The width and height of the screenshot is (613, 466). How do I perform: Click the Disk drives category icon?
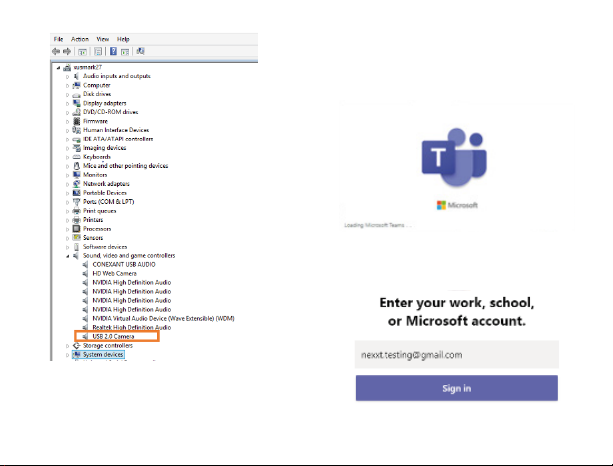[77, 94]
